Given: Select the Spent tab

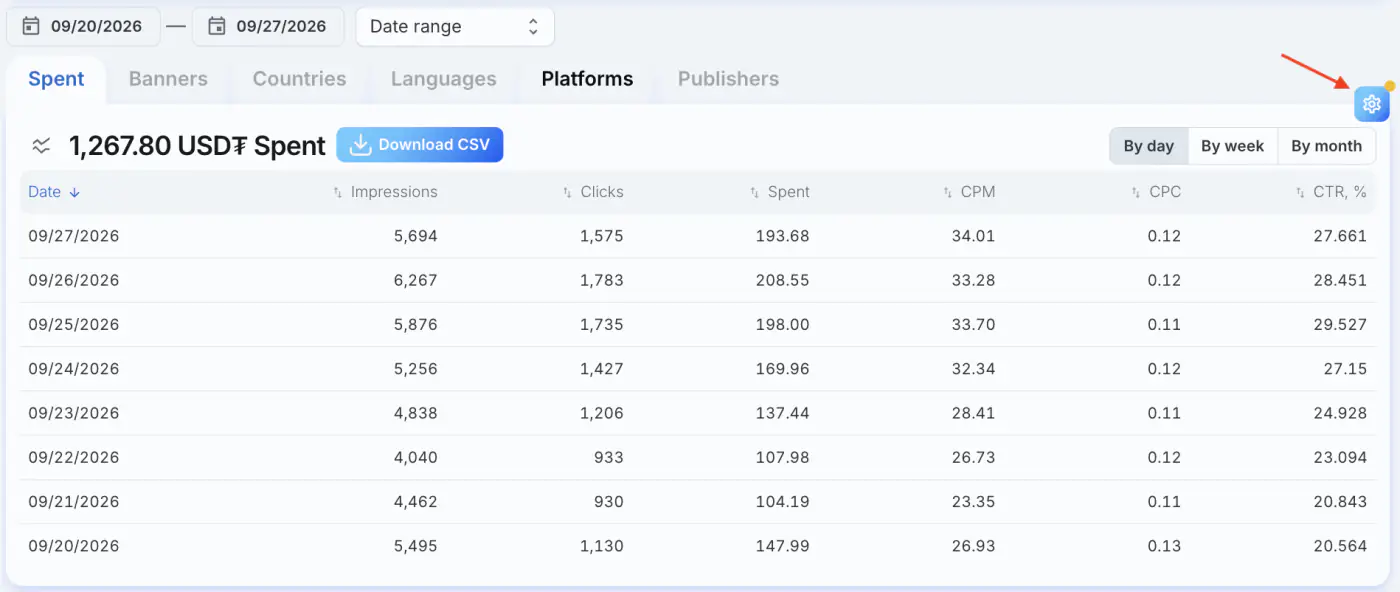Looking at the screenshot, I should tap(56, 79).
